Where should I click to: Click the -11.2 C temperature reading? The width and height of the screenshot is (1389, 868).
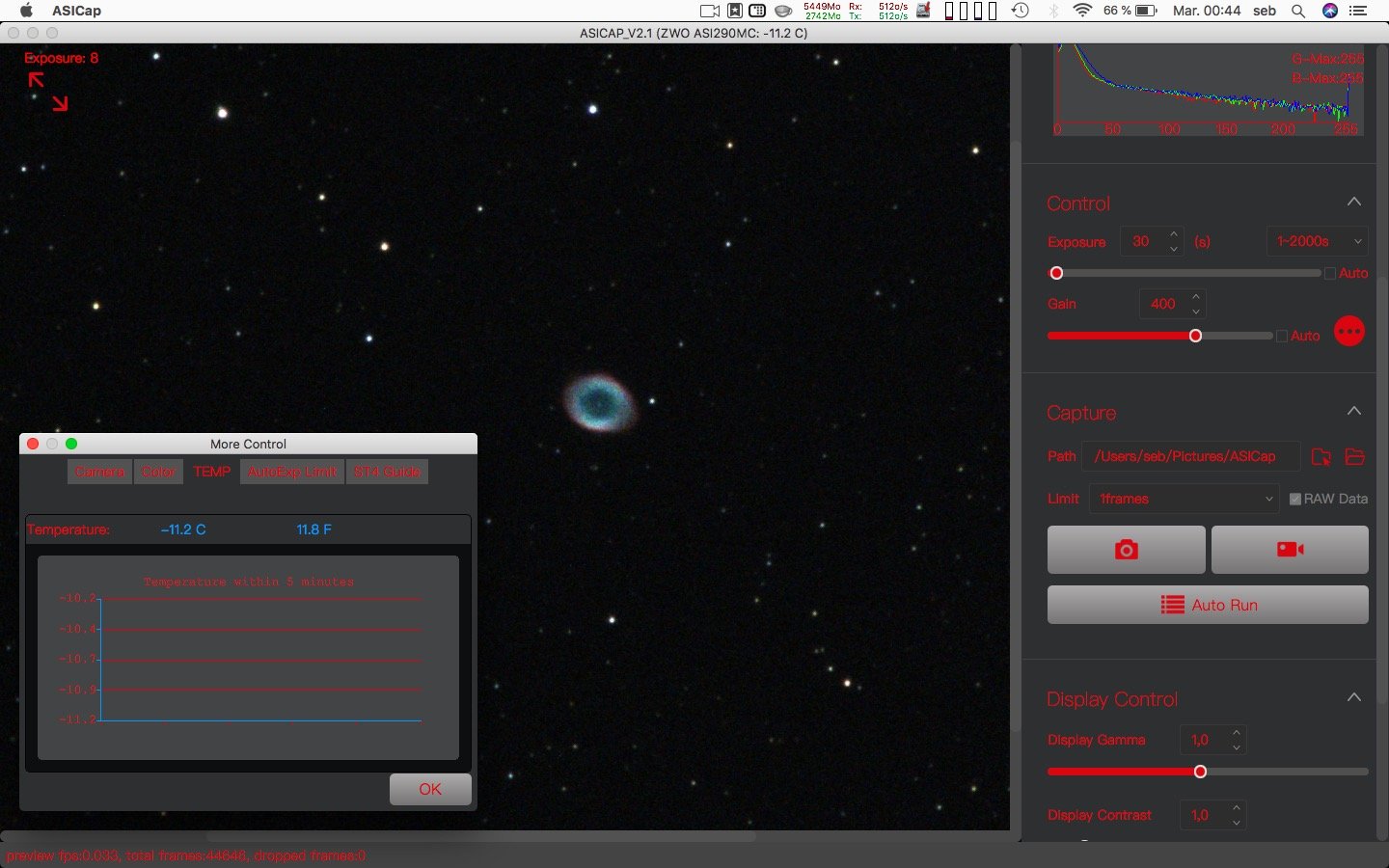pyautogui.click(x=183, y=529)
